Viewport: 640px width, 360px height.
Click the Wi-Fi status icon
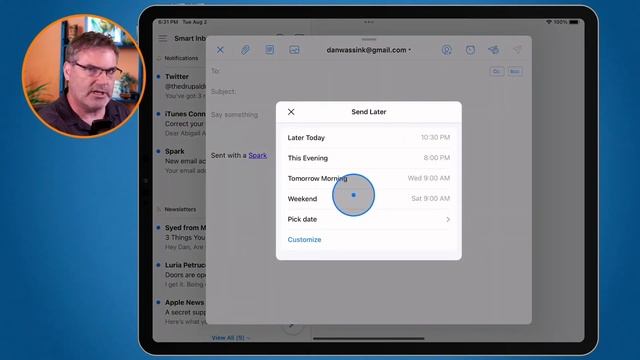[x=549, y=22]
